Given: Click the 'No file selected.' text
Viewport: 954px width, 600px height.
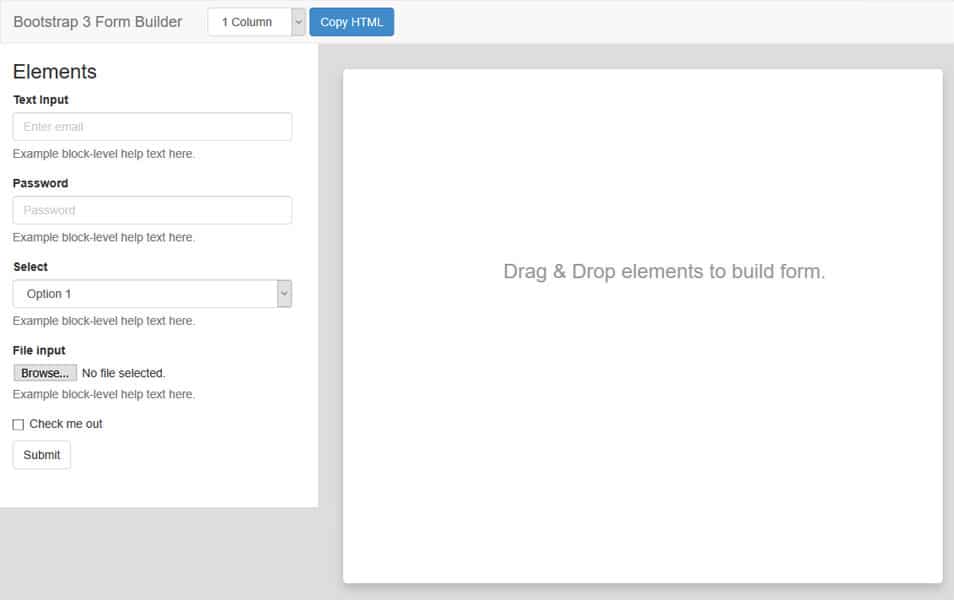Looking at the screenshot, I should [x=123, y=373].
